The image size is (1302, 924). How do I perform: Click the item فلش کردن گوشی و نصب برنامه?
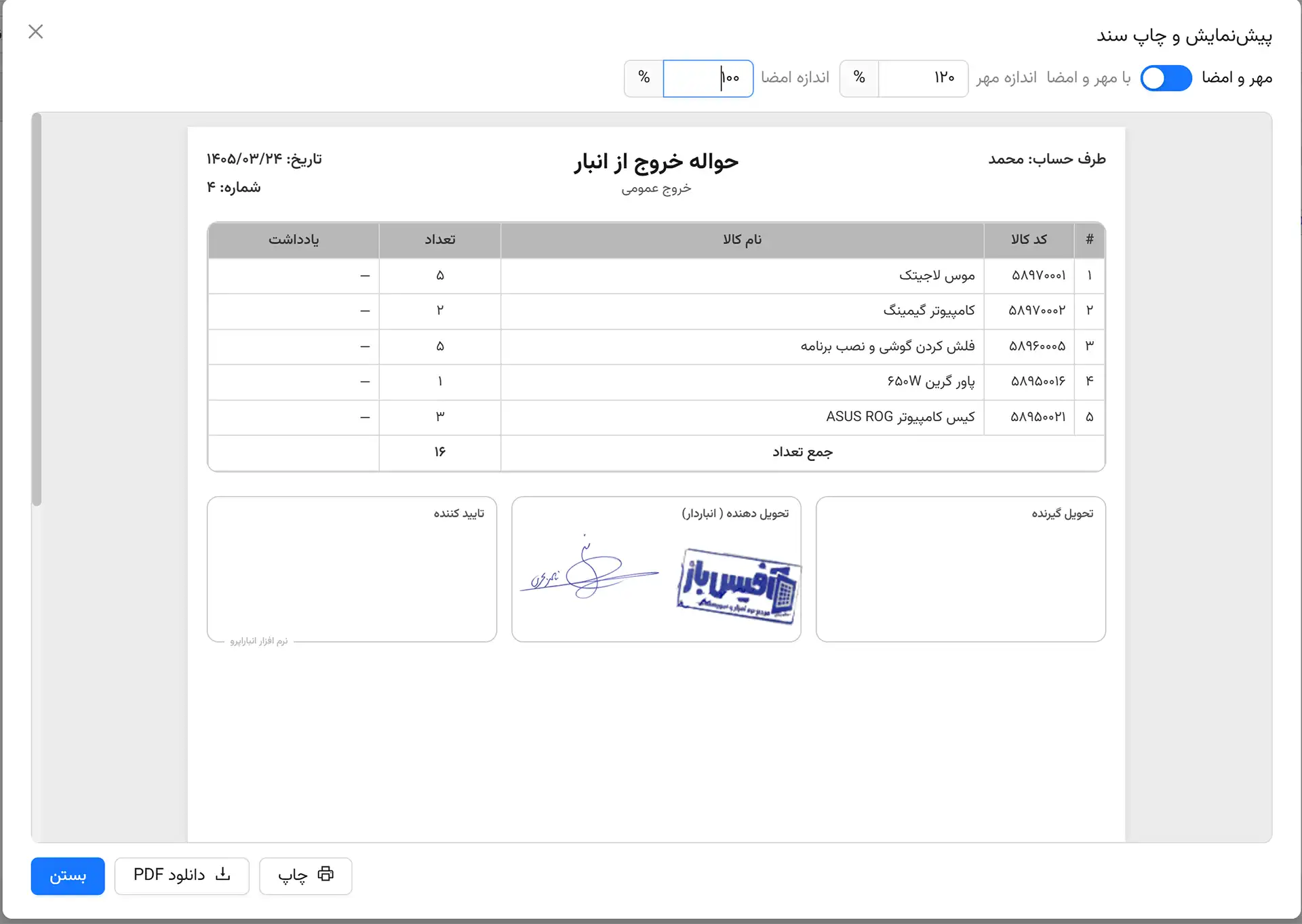[x=888, y=346]
